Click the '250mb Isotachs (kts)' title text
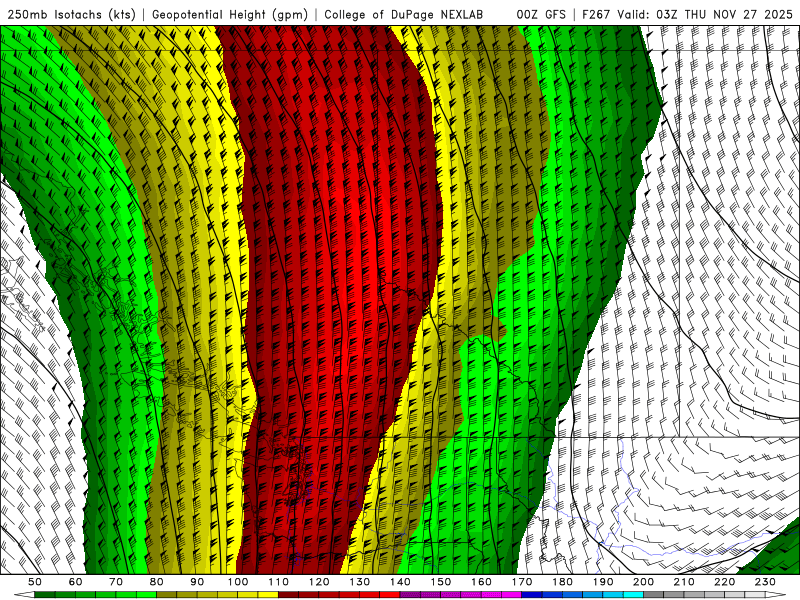800x600 pixels. point(71,14)
